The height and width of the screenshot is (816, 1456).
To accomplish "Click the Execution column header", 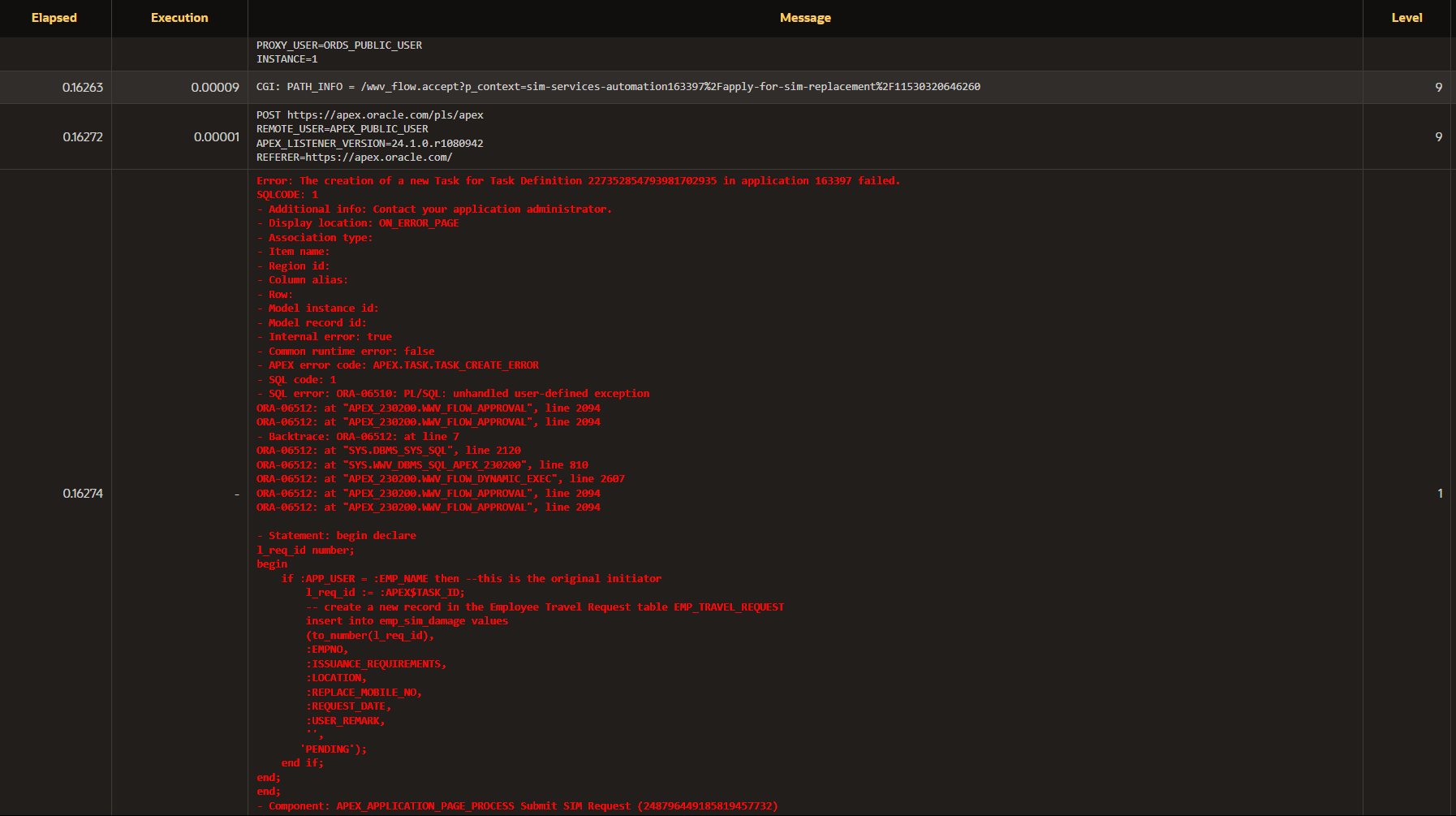I will coord(179,18).
